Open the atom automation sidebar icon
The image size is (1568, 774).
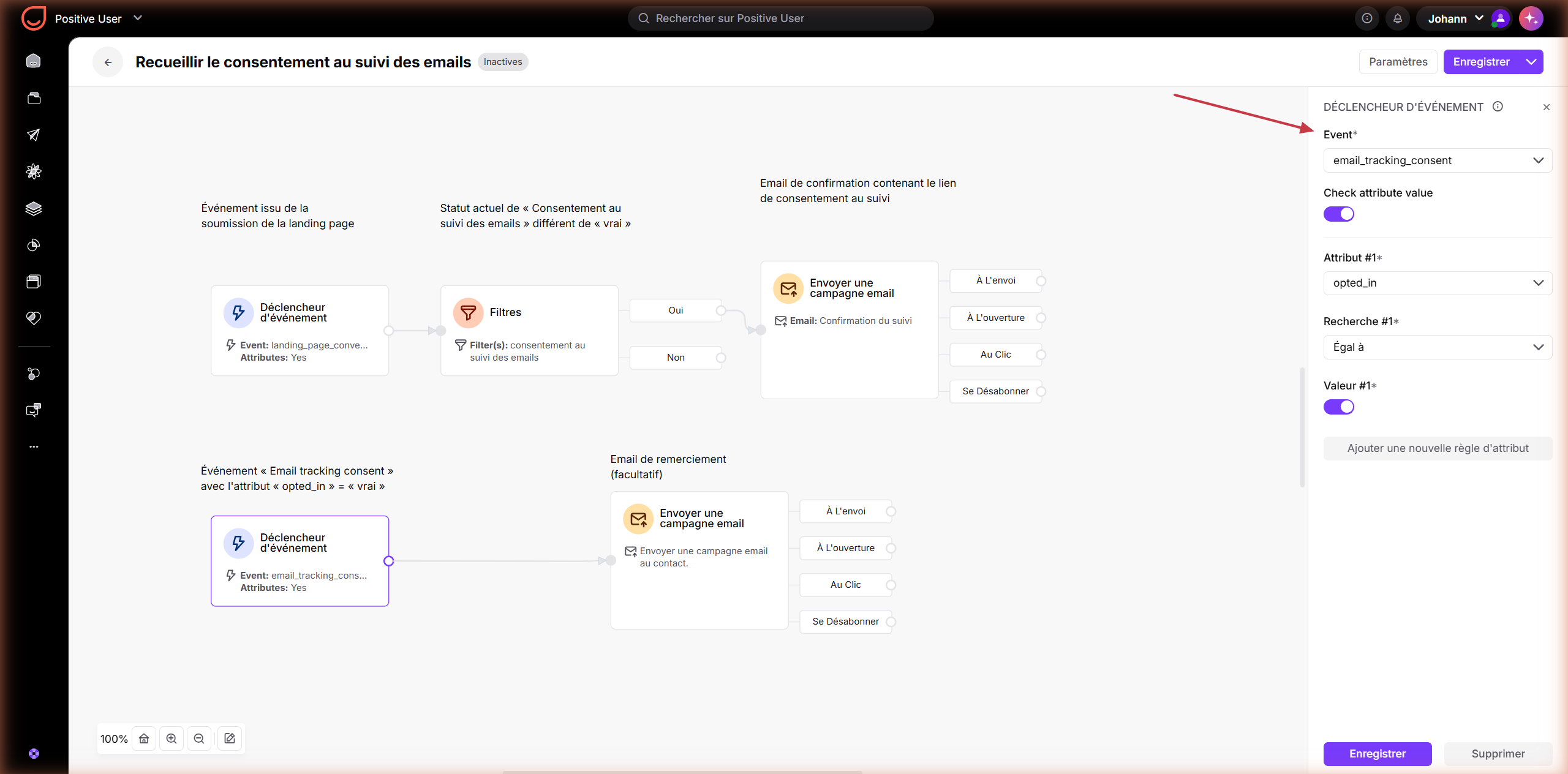coord(34,171)
